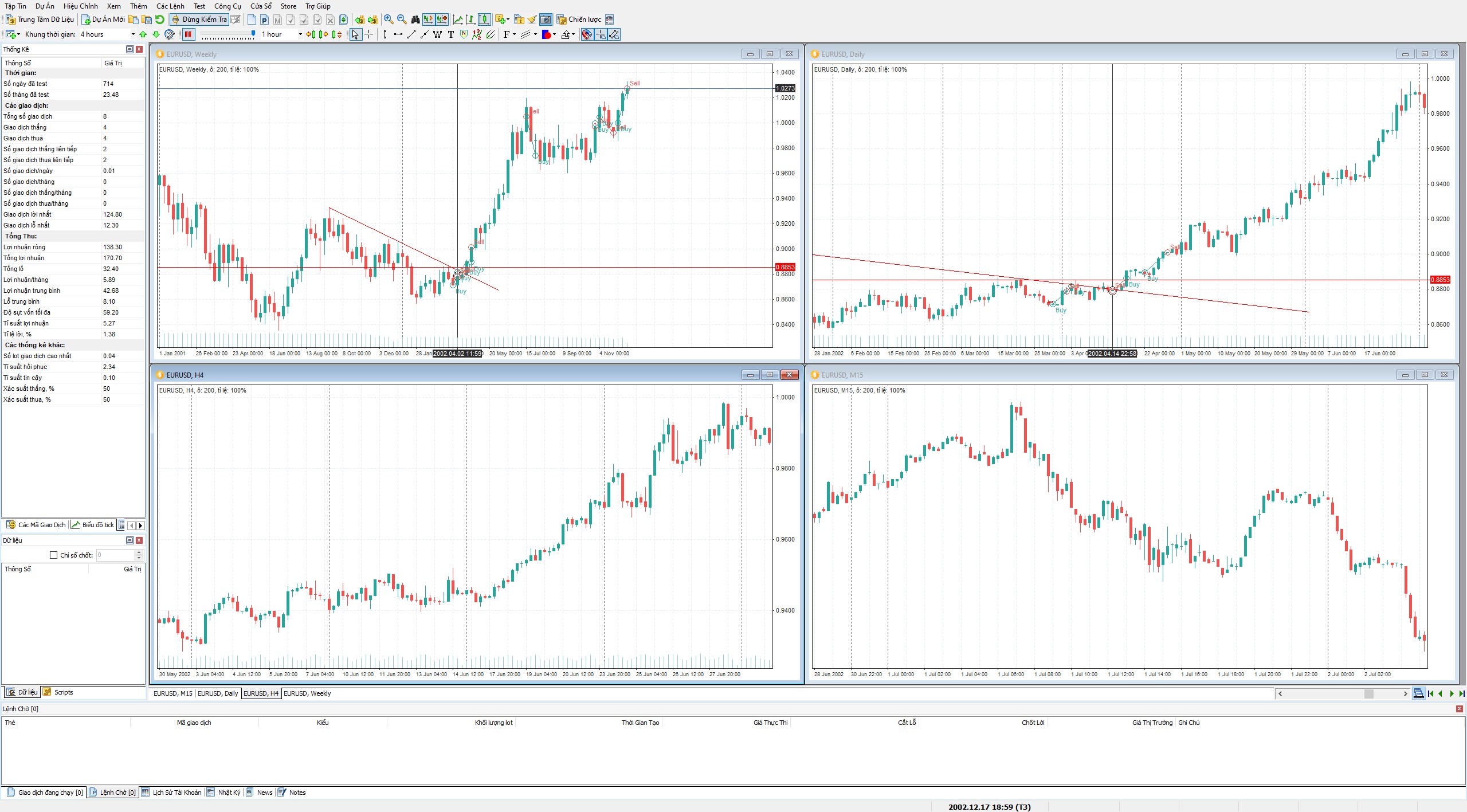Select the 123 wave numbering tool
Image resolution: width=1467 pixels, height=812 pixels.
[477, 34]
